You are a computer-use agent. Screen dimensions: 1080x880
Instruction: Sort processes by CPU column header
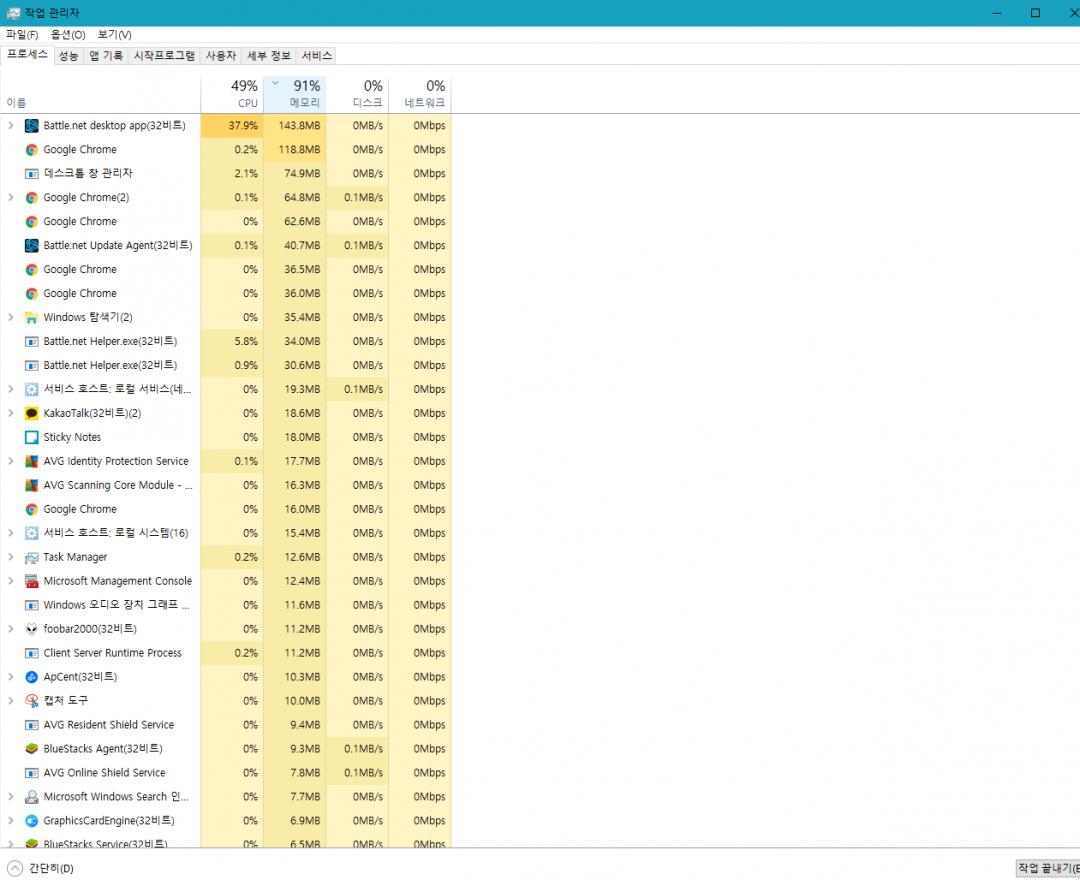pos(232,94)
